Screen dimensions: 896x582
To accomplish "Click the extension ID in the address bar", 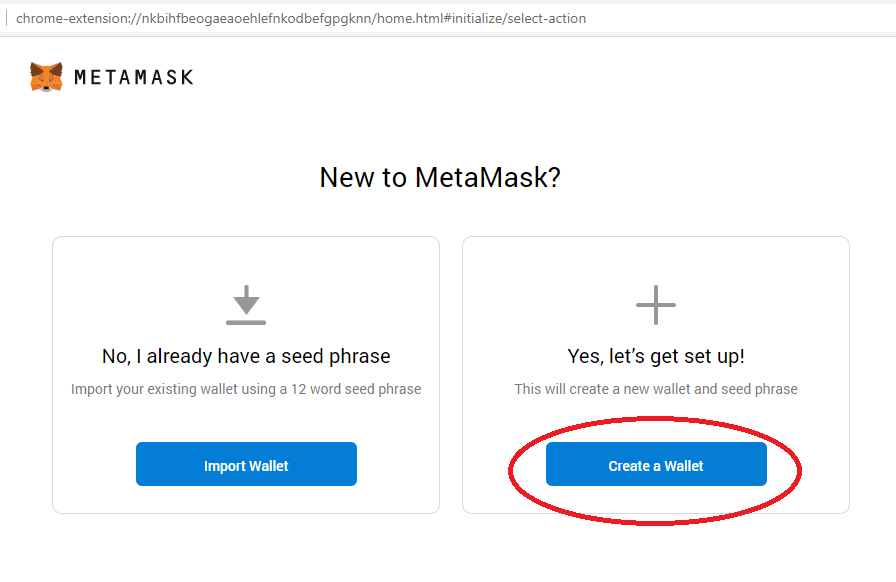I will (x=252, y=18).
